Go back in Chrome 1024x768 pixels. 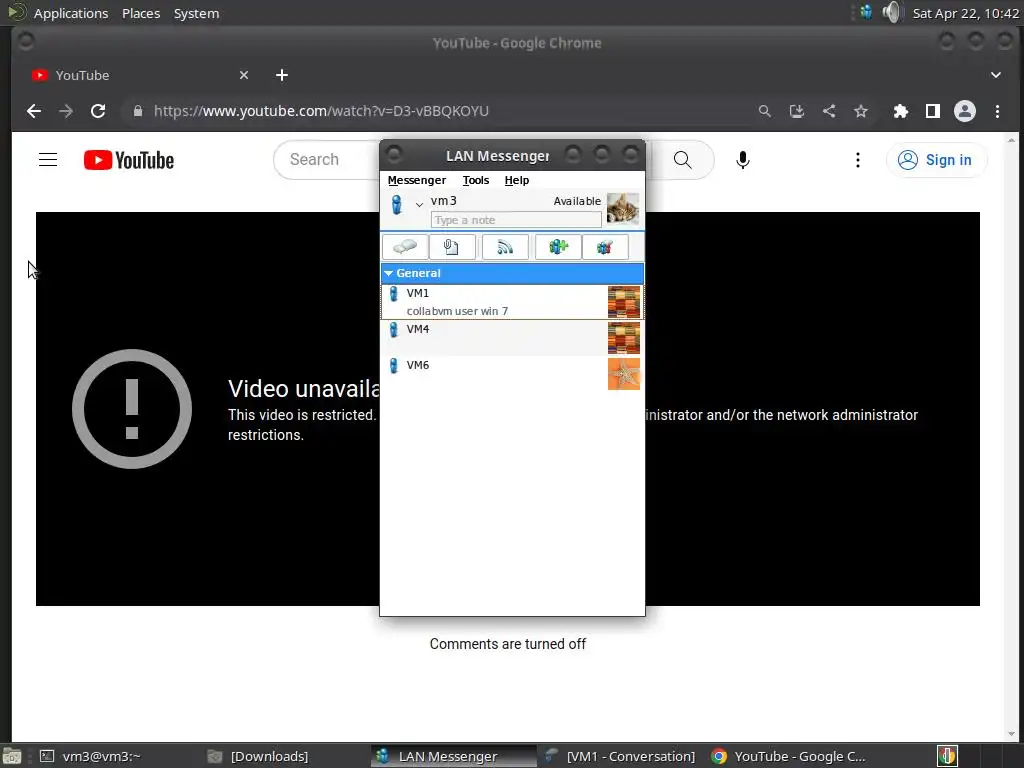tap(34, 111)
